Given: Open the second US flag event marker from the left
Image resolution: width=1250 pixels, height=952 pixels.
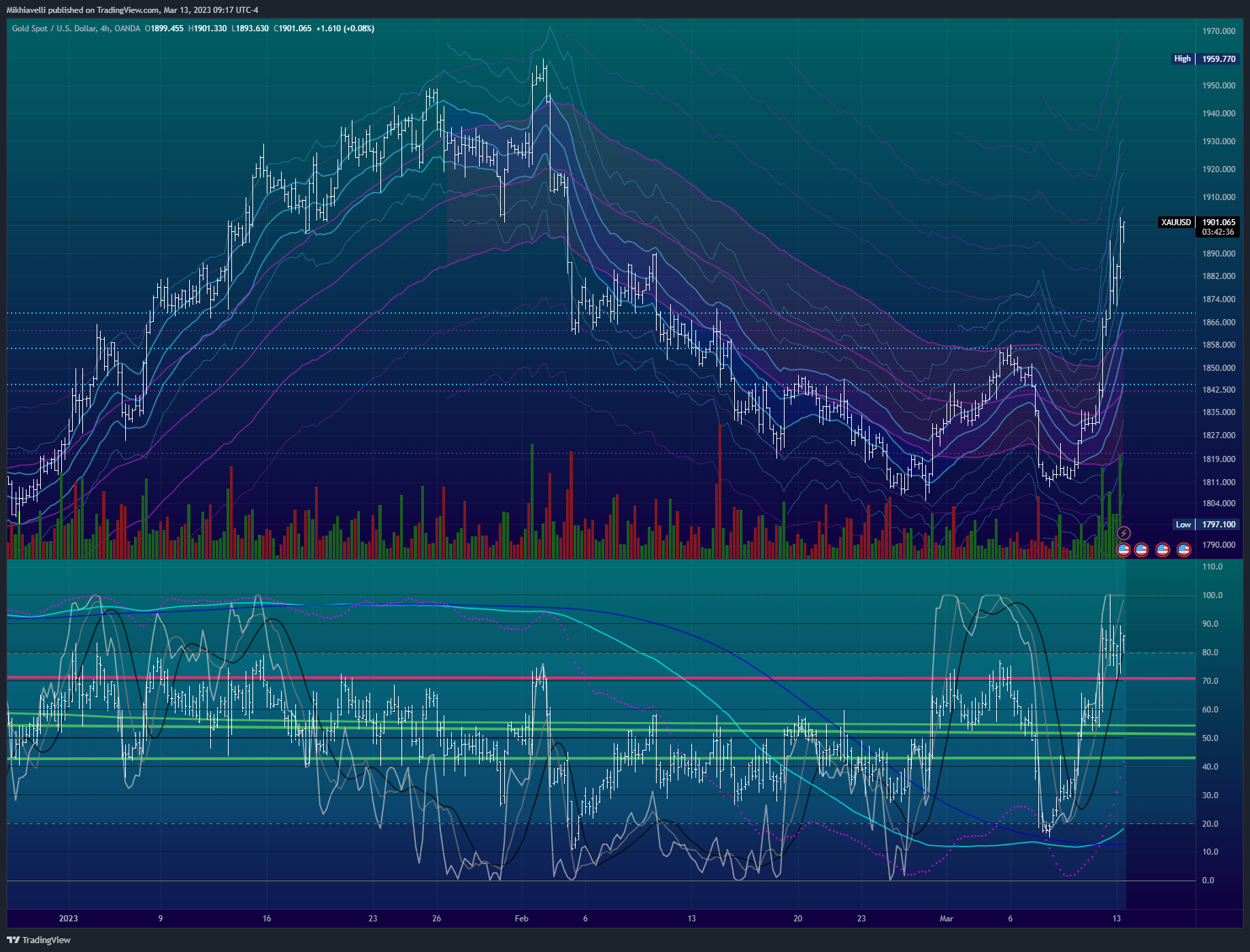Looking at the screenshot, I should coord(1141,549).
